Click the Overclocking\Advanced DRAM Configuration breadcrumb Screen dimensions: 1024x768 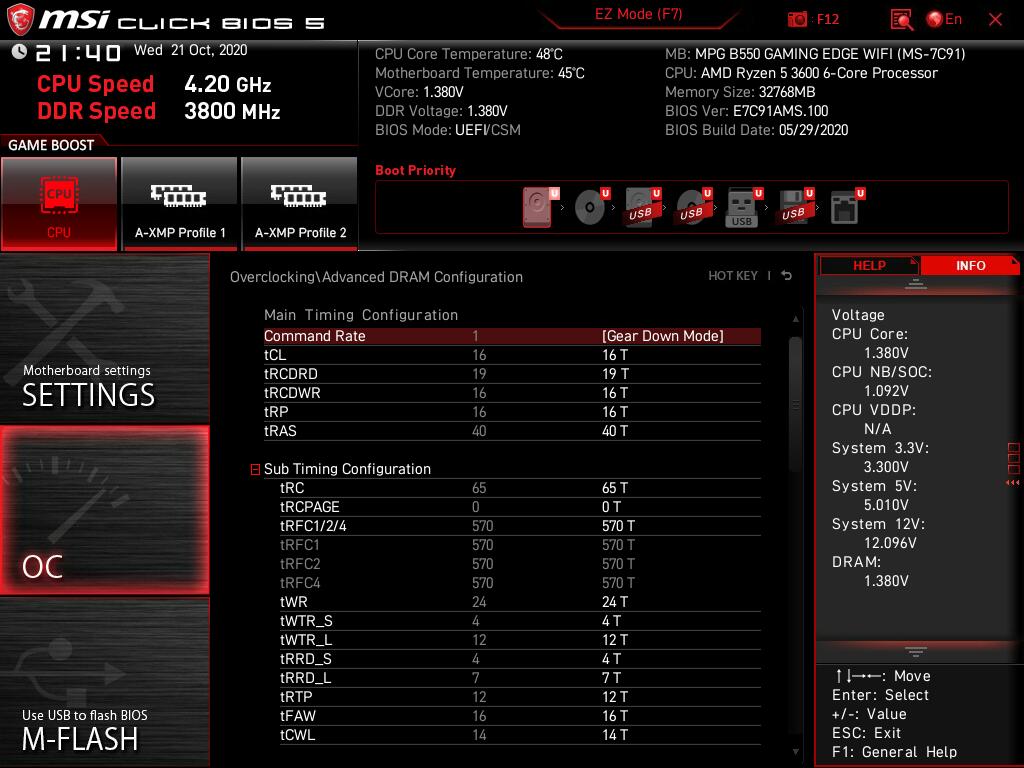pyautogui.click(x=376, y=277)
